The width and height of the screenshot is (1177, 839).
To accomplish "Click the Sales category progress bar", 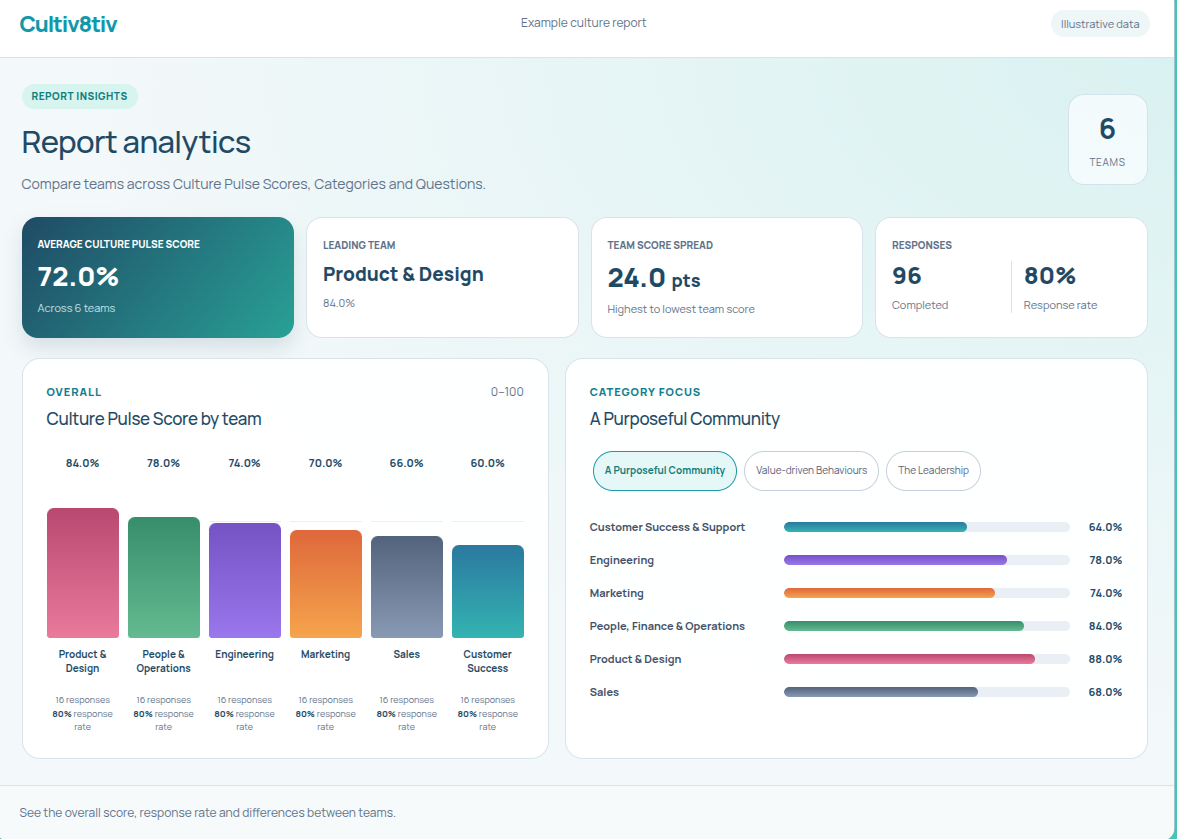I will (x=926, y=692).
